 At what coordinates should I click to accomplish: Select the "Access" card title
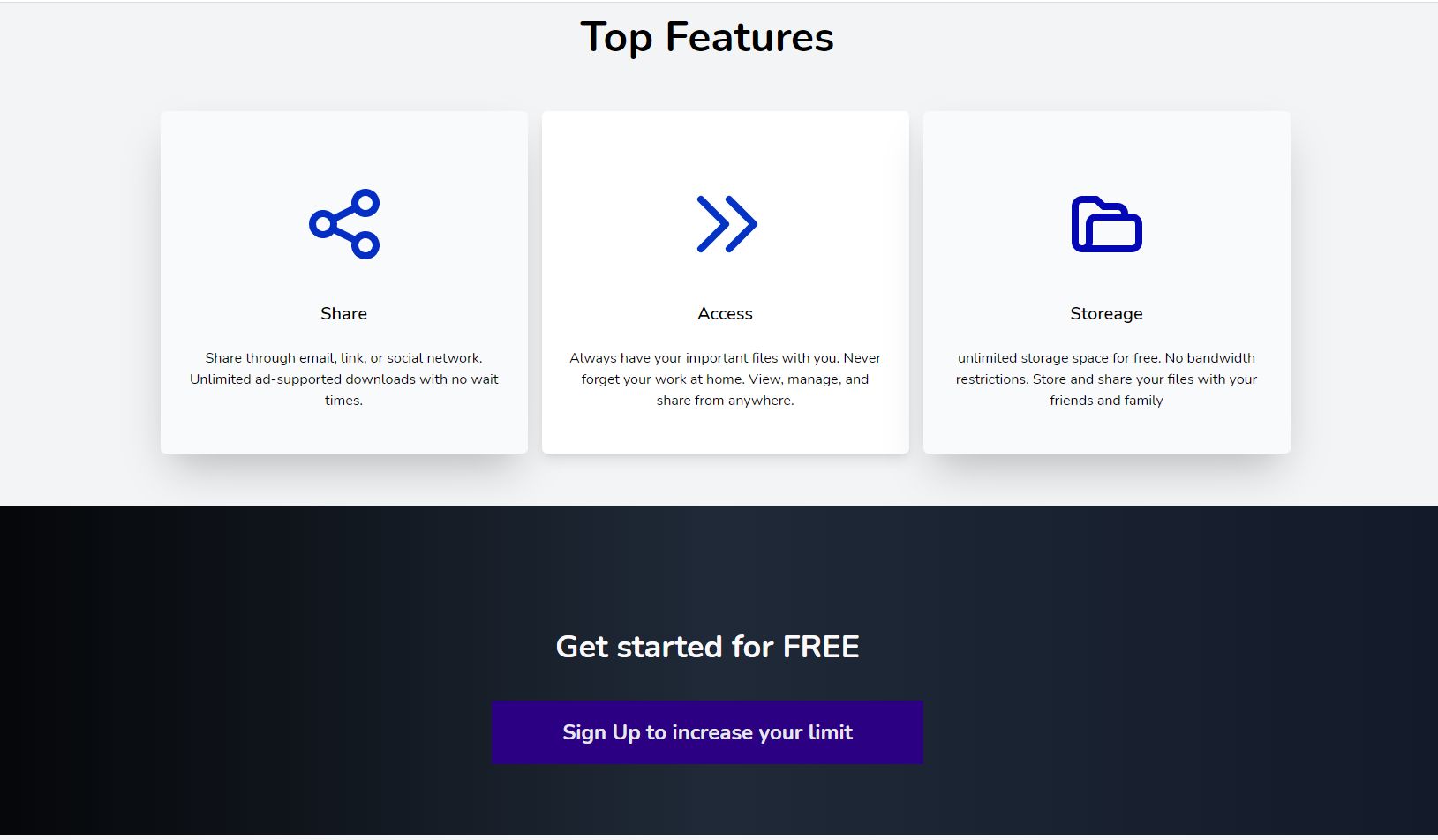point(725,313)
